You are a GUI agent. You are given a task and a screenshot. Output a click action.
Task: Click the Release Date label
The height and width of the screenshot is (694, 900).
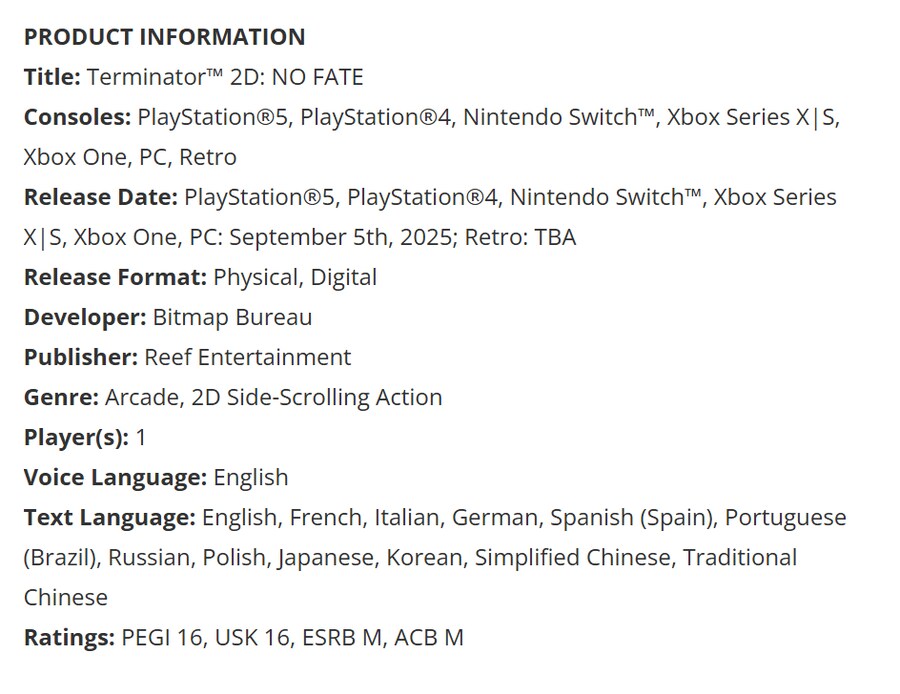101,197
